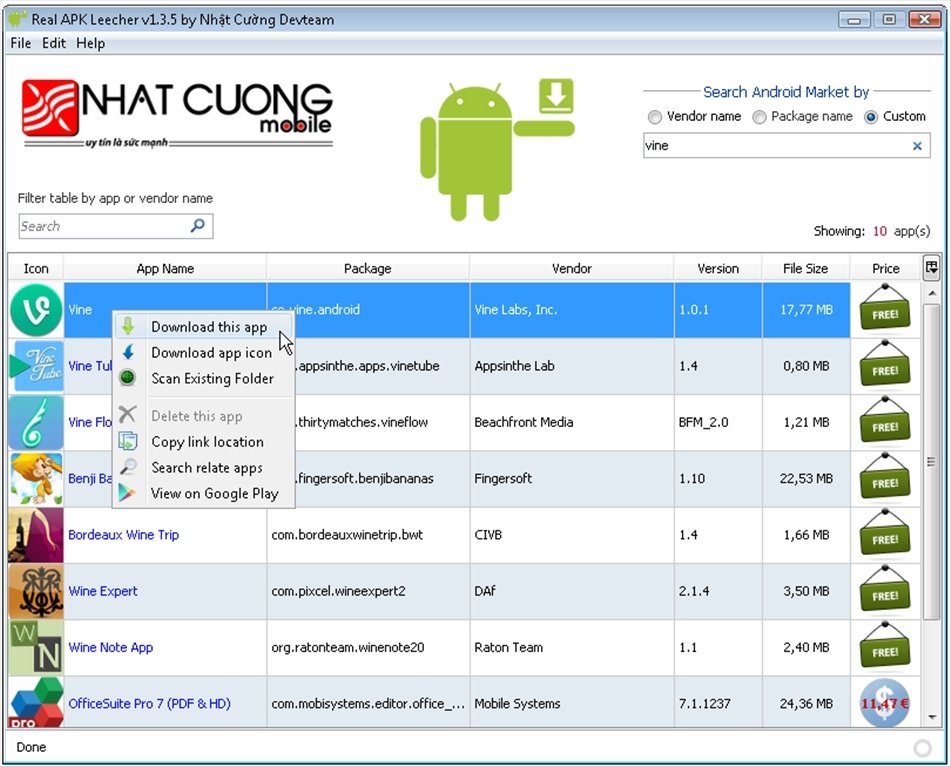Click the scrollbar down arrow

(x=931, y=717)
